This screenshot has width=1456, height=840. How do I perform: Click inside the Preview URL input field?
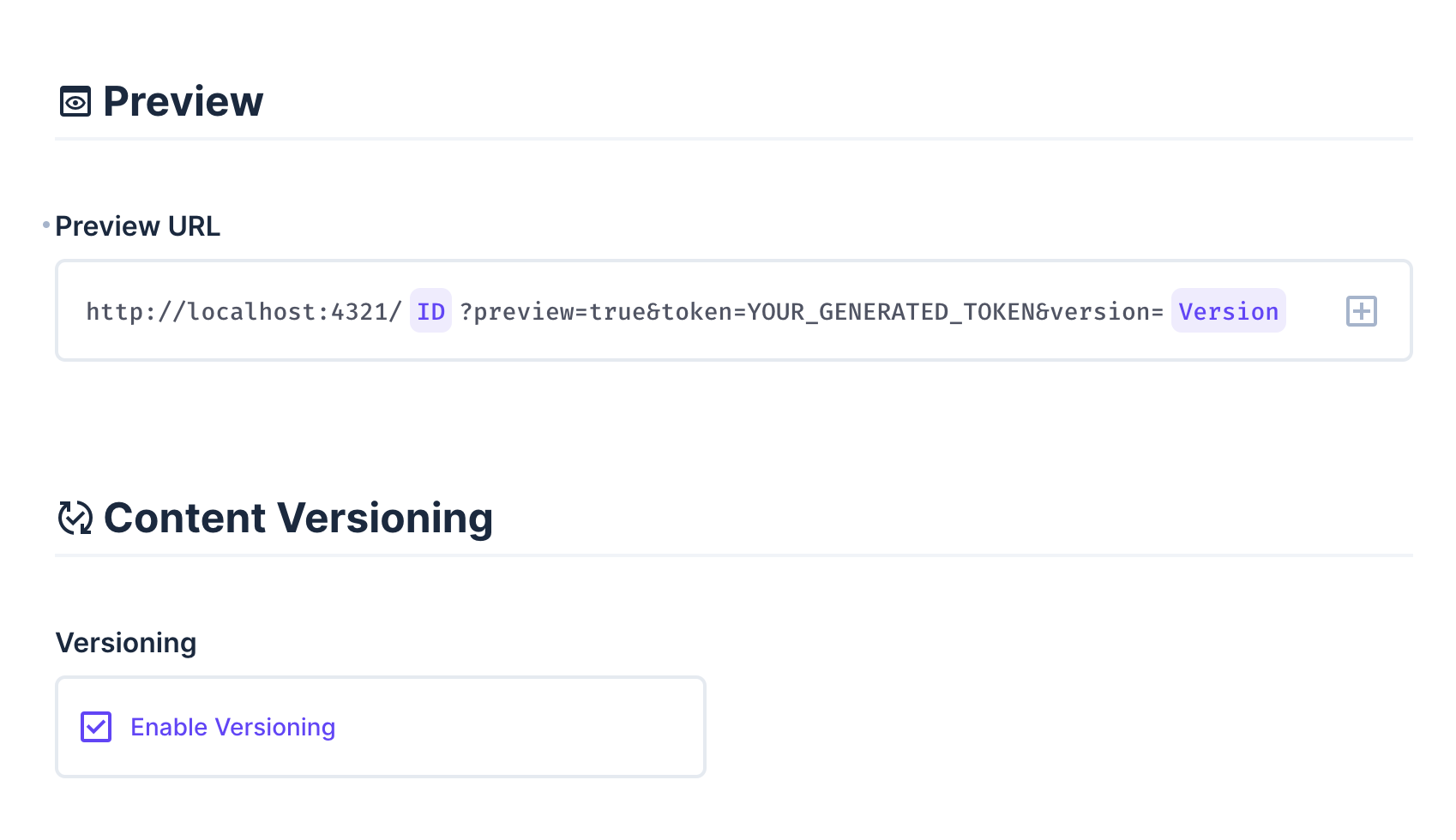coord(772,311)
